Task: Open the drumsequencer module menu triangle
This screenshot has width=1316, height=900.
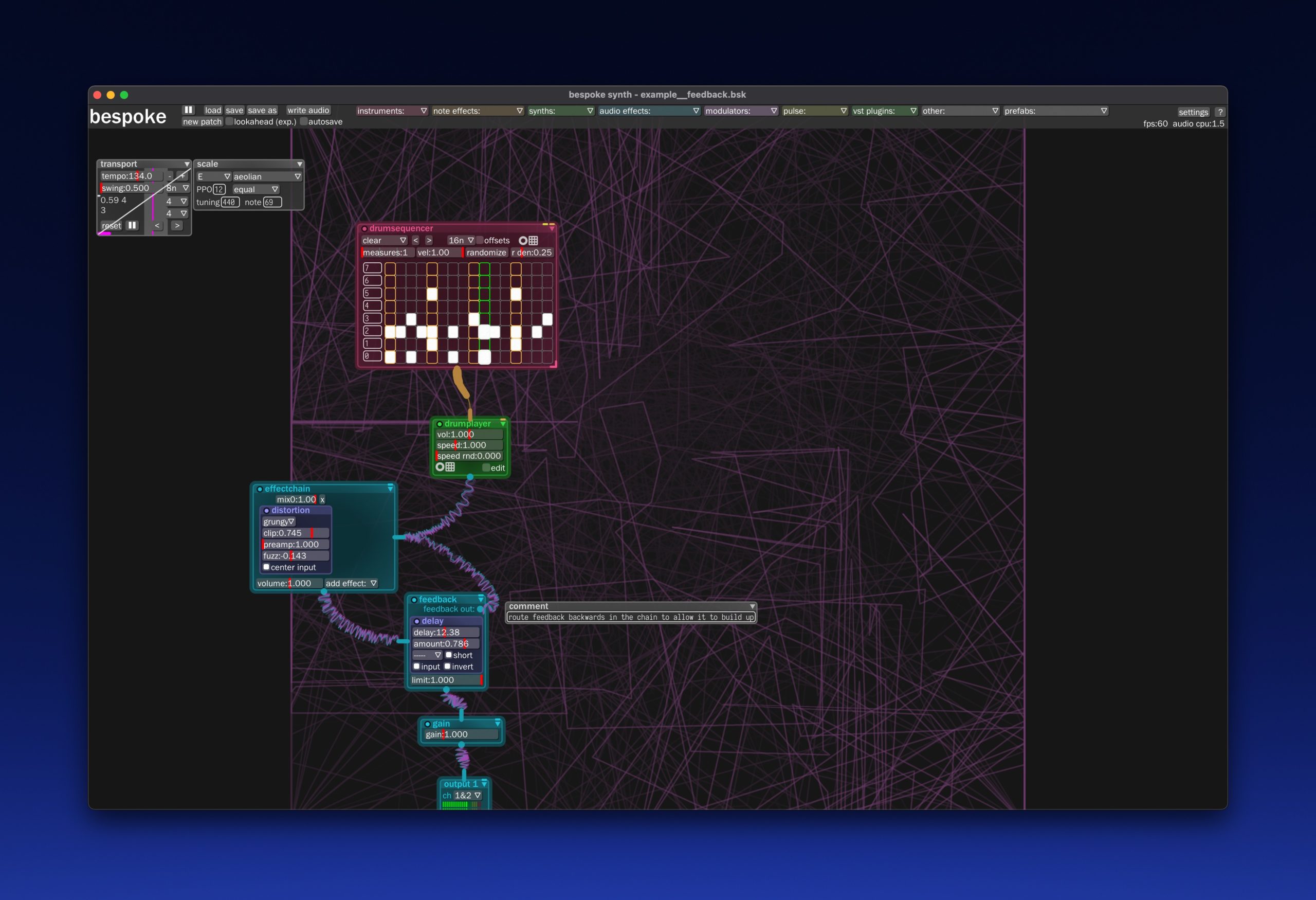Action: [x=552, y=228]
